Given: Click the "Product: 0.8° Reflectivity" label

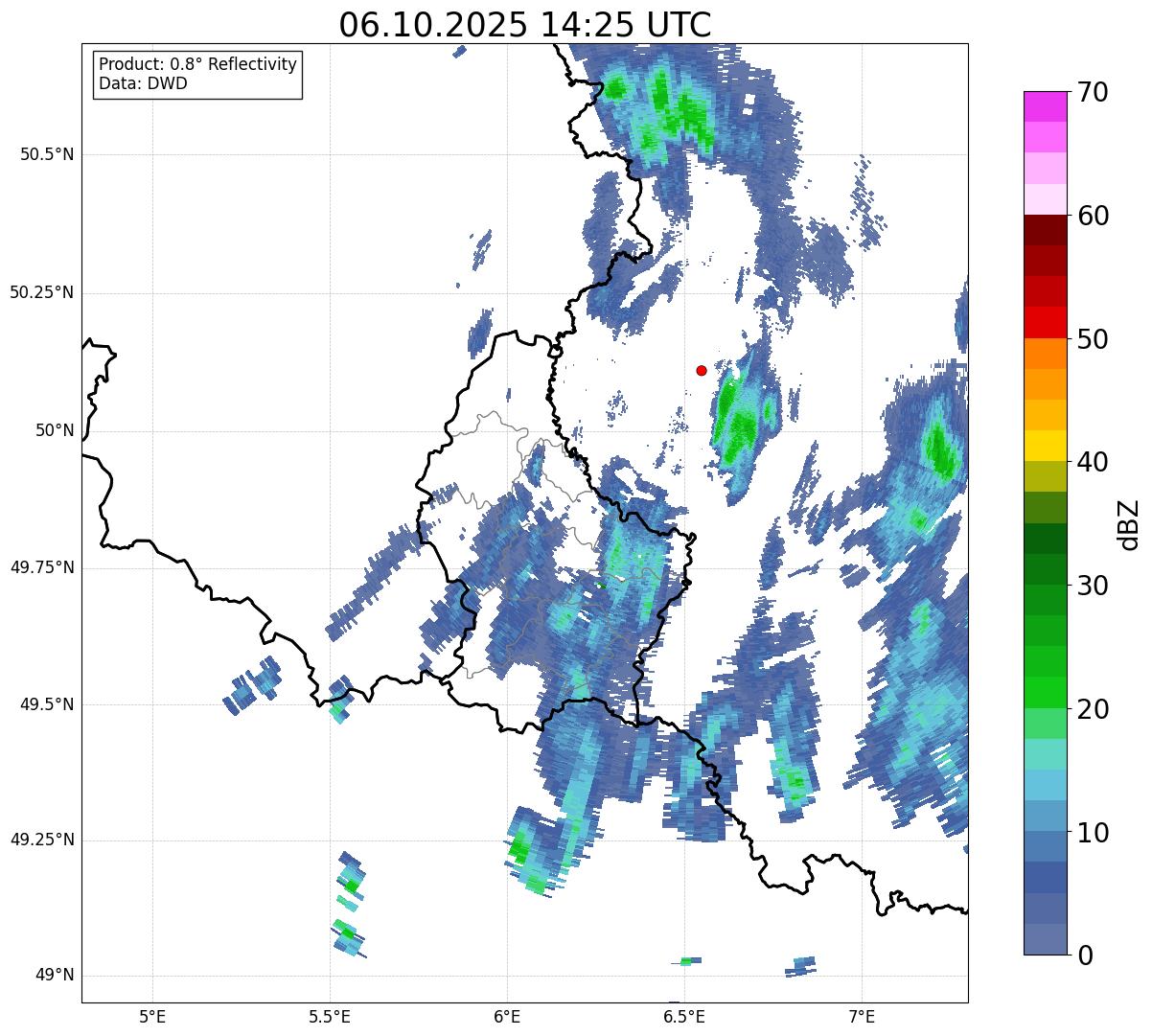Looking at the screenshot, I should coord(198,64).
